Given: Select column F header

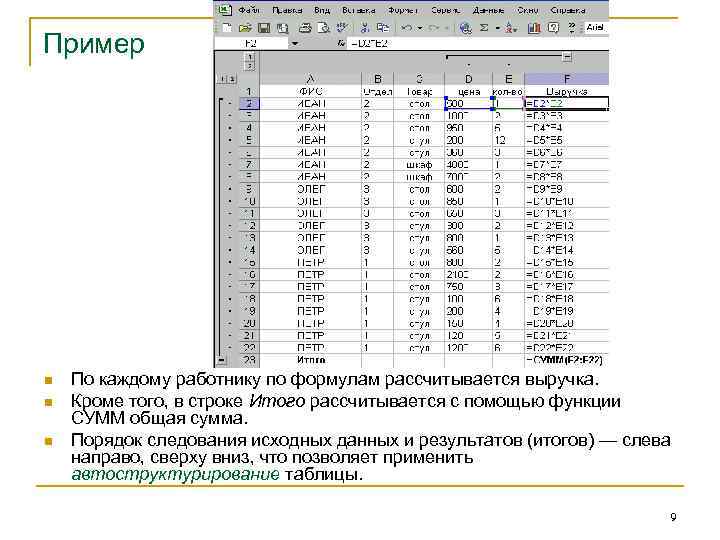Looking at the screenshot, I should [x=567, y=79].
